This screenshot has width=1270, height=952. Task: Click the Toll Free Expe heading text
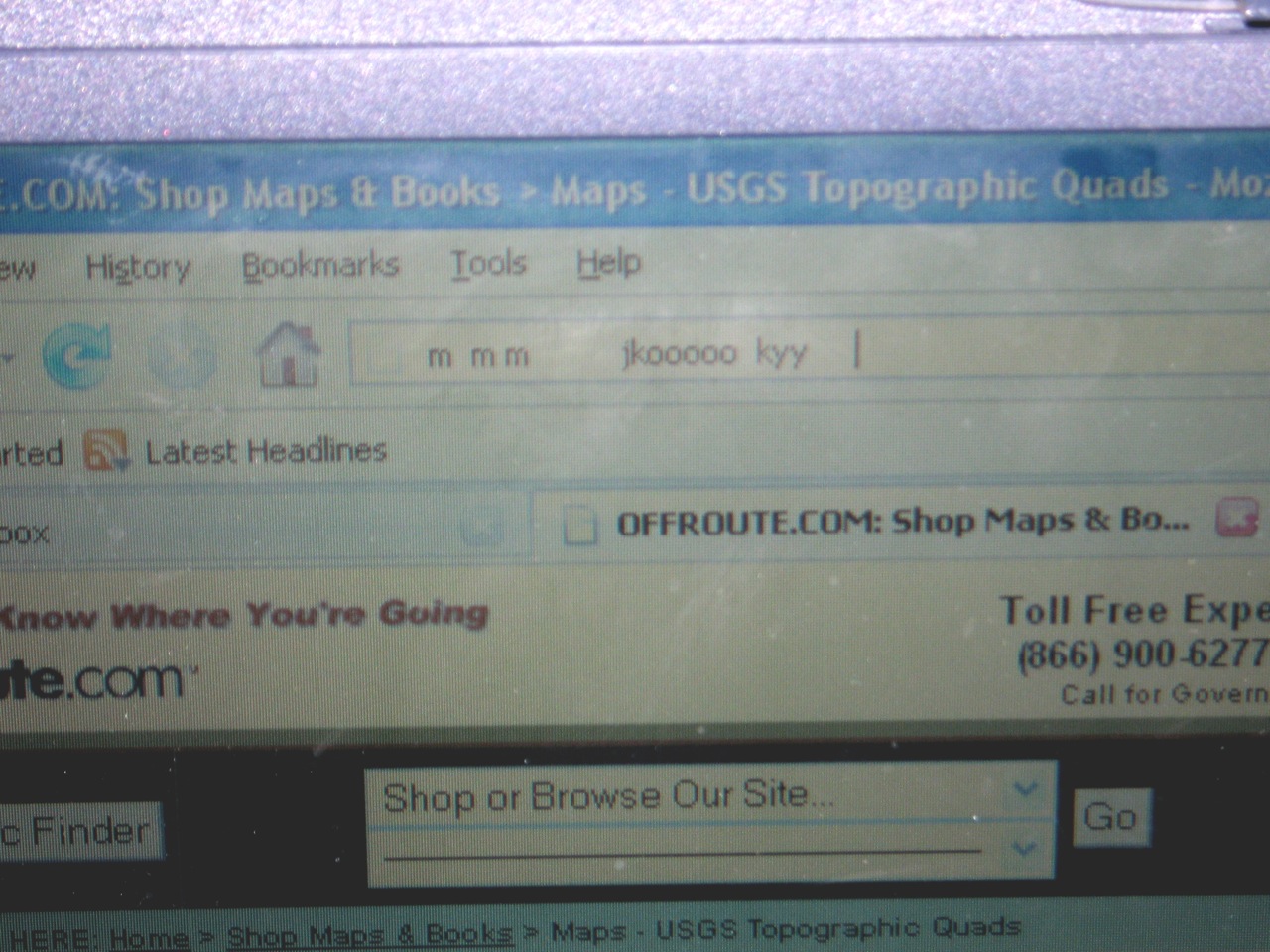tap(1134, 611)
